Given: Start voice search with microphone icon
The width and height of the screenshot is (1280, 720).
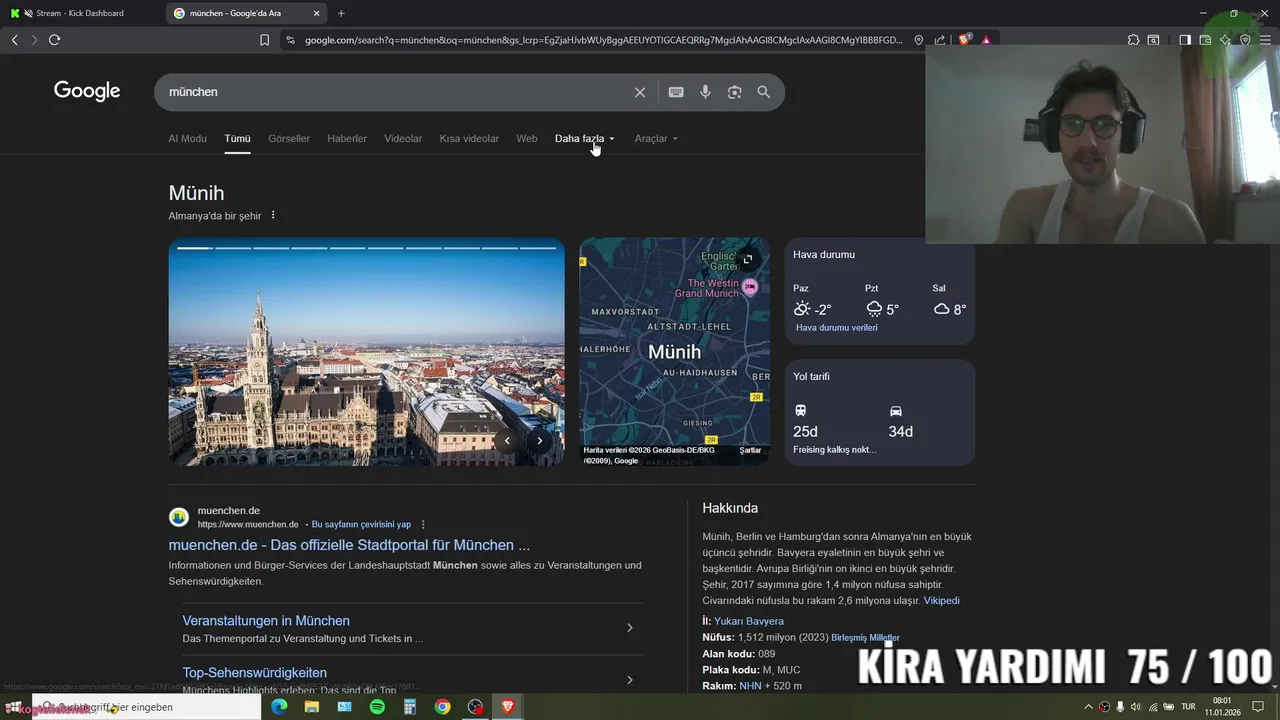Looking at the screenshot, I should click(x=705, y=92).
